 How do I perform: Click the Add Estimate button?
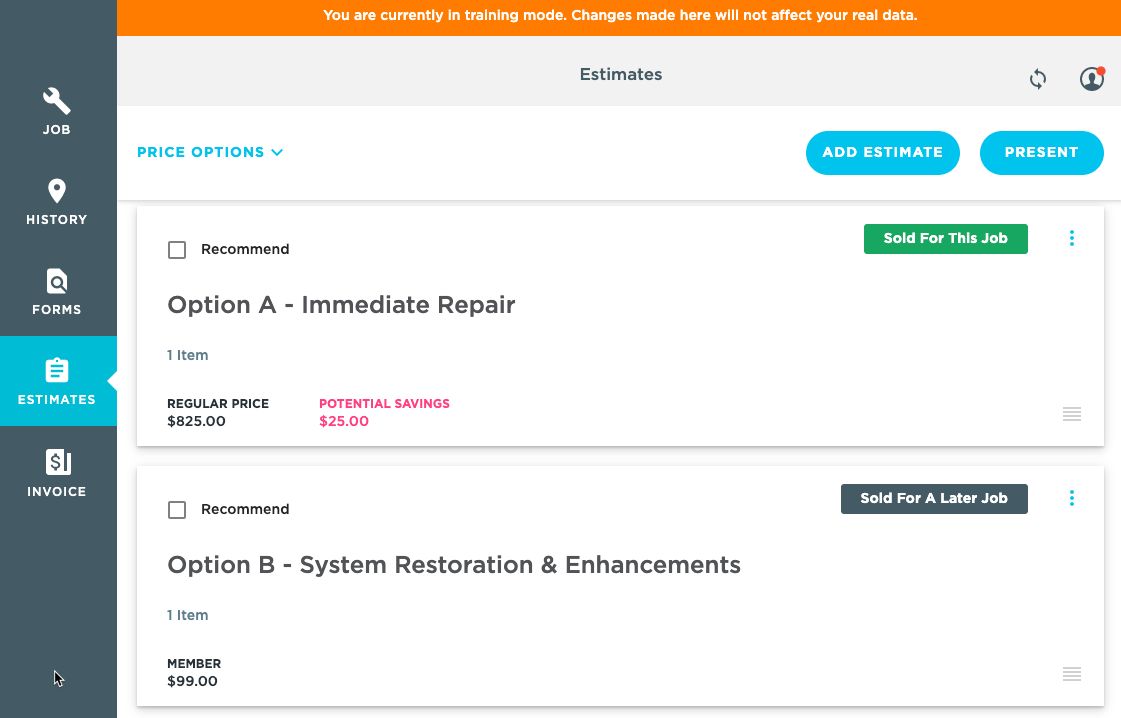[882, 152]
